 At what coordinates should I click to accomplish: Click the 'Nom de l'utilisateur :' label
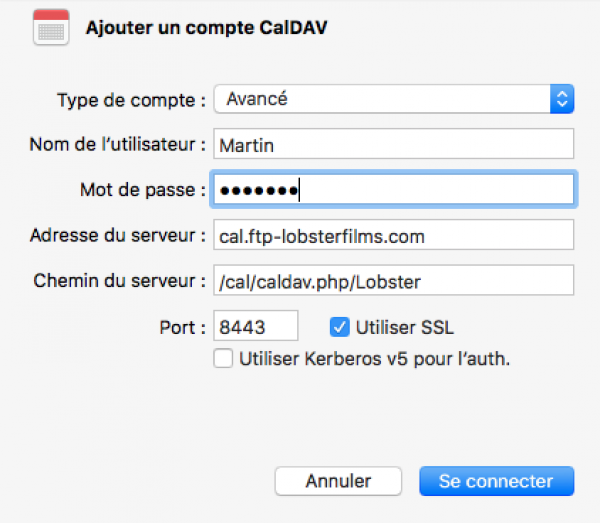tap(117, 145)
